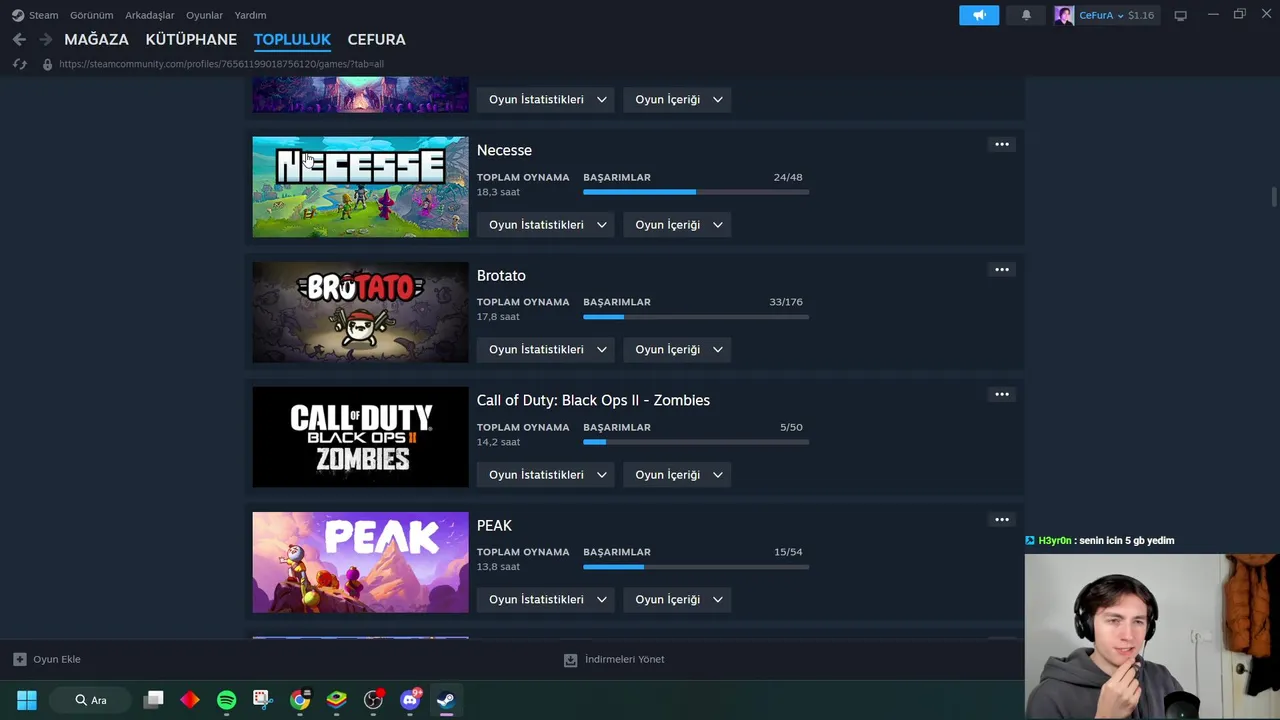Click the PEAK cover thumbnail
Image resolution: width=1280 pixels, height=720 pixels.
[360, 562]
